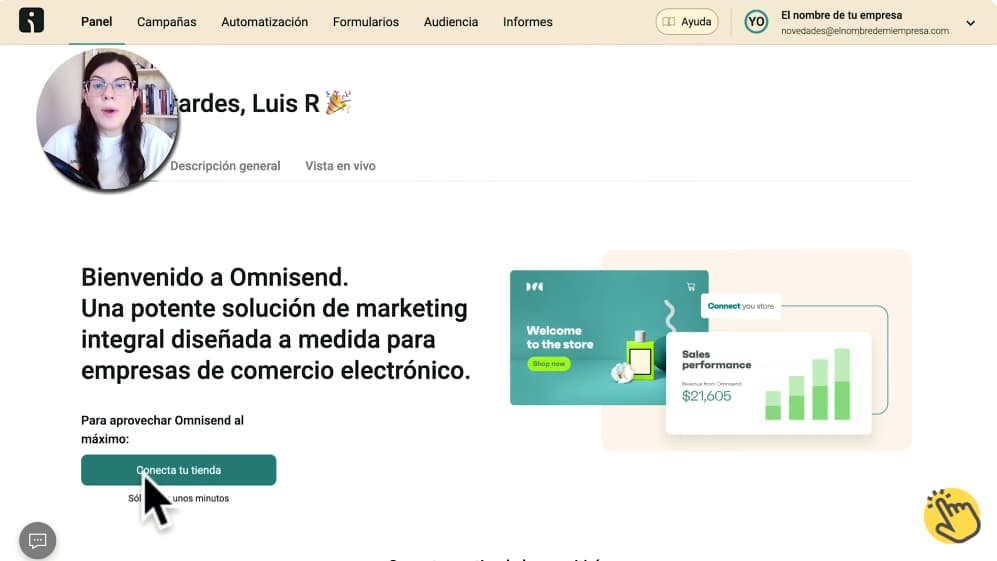This screenshot has height=561, width=997.
Task: Click the Conecta tu tienda button
Action: point(179,470)
